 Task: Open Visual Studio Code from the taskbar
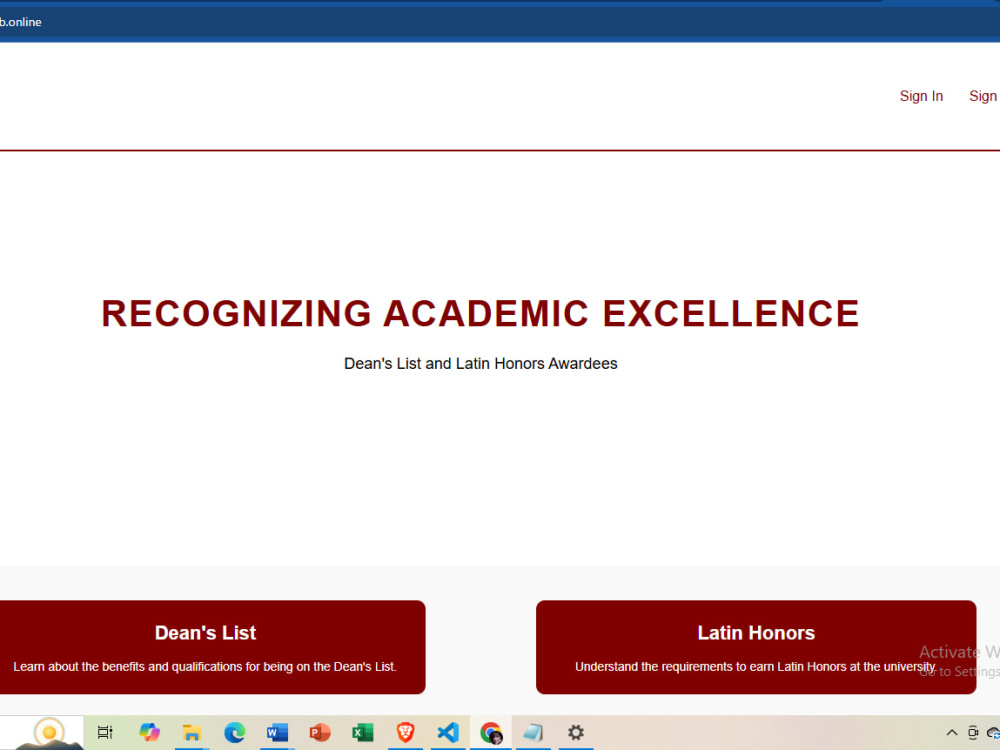[x=448, y=732]
